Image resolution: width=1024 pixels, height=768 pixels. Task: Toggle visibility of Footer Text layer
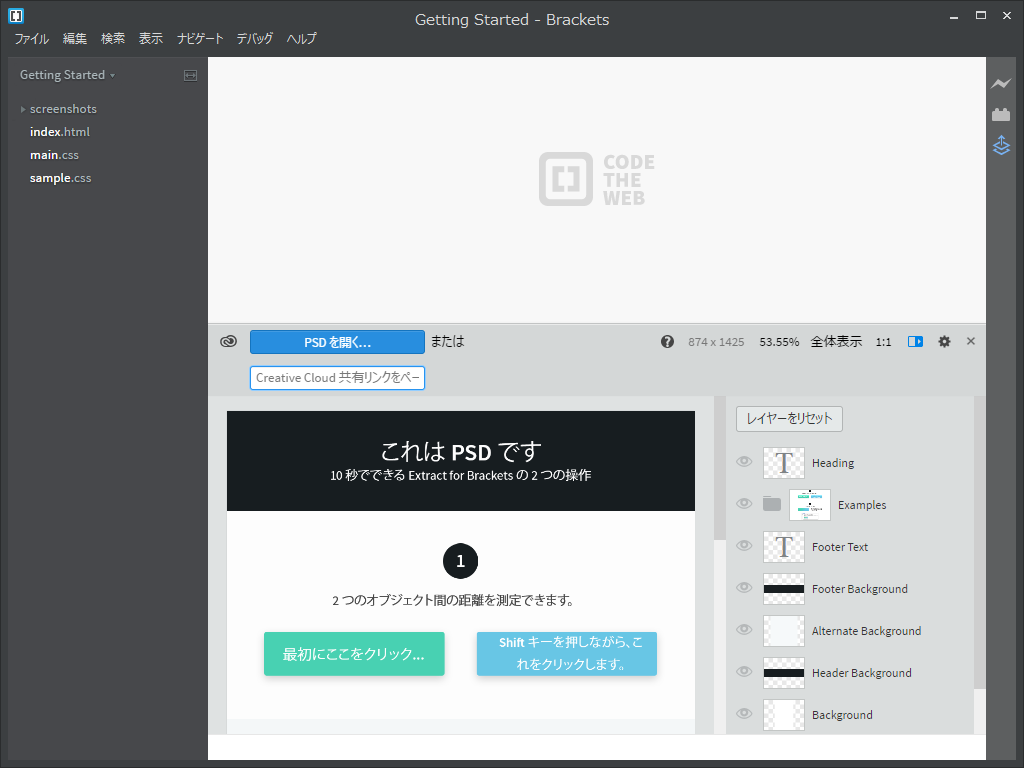[x=743, y=545]
